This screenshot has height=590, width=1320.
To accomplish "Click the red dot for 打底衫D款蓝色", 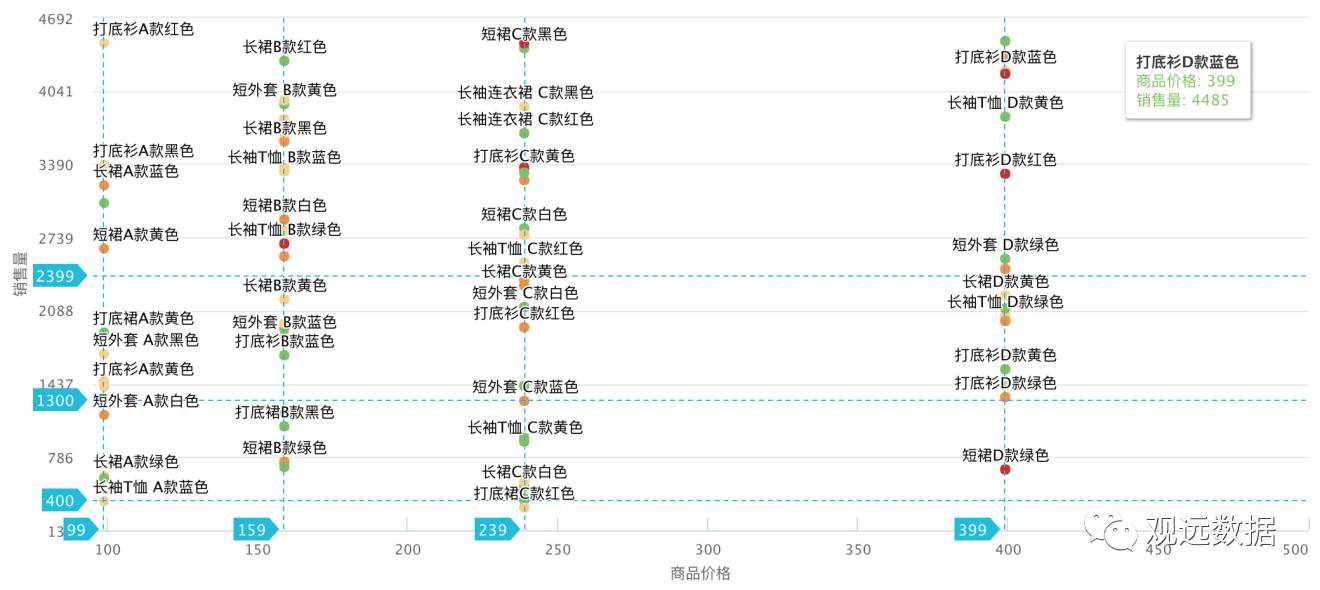I will [x=1005, y=73].
